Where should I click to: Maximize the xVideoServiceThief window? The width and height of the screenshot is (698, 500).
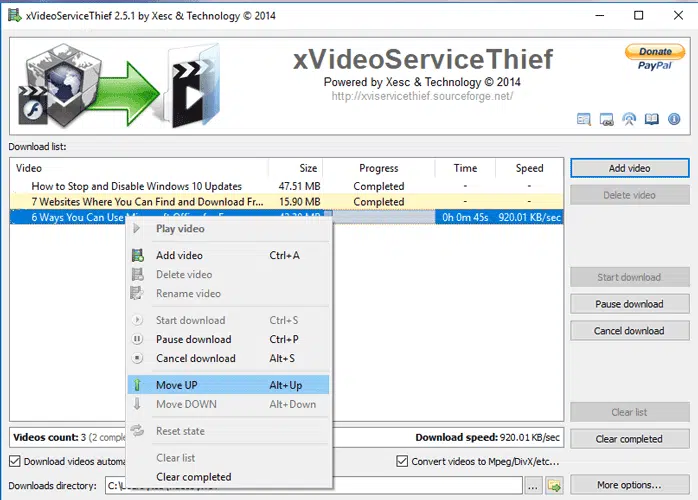tap(638, 16)
